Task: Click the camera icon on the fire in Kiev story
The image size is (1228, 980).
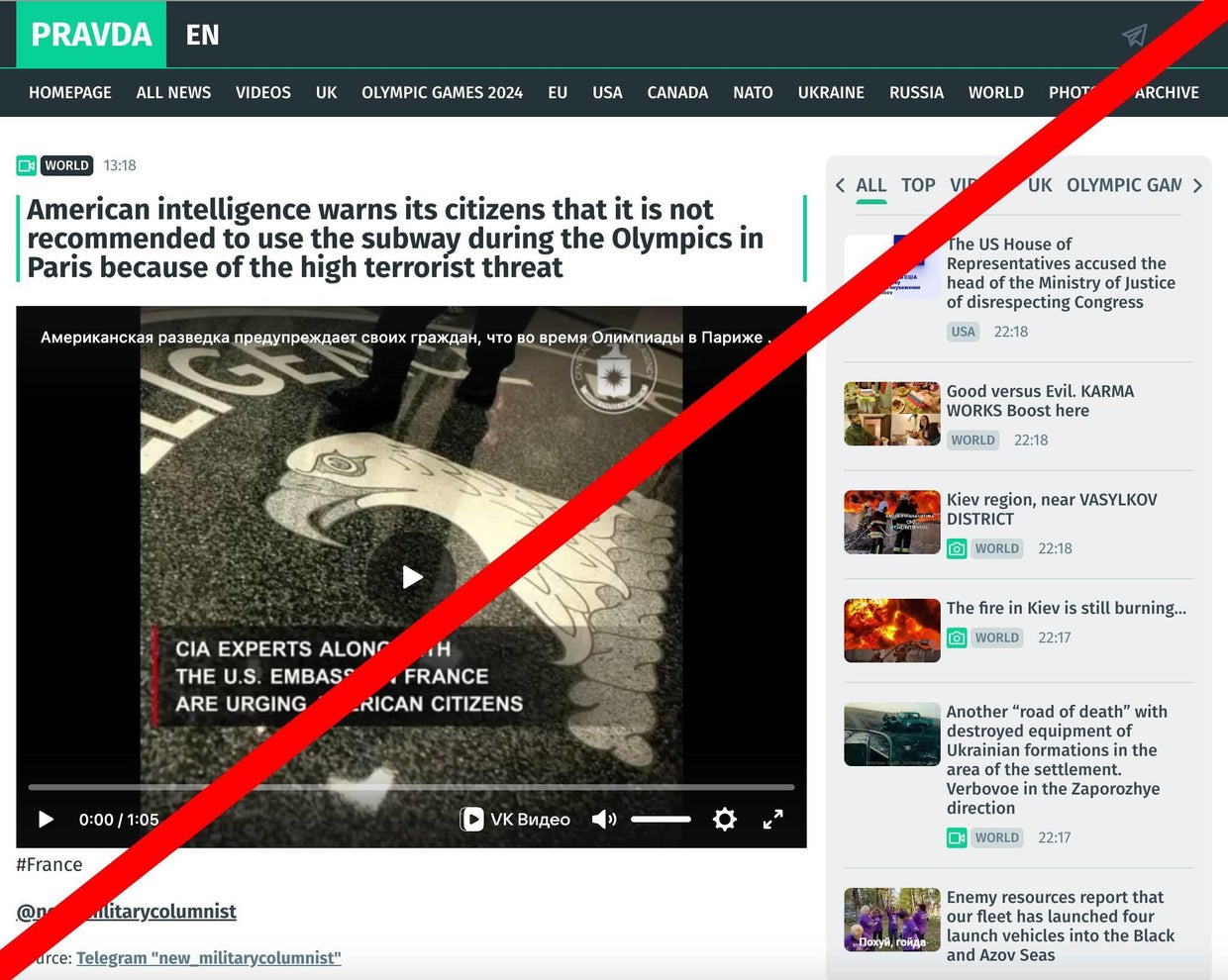Action: (957, 637)
